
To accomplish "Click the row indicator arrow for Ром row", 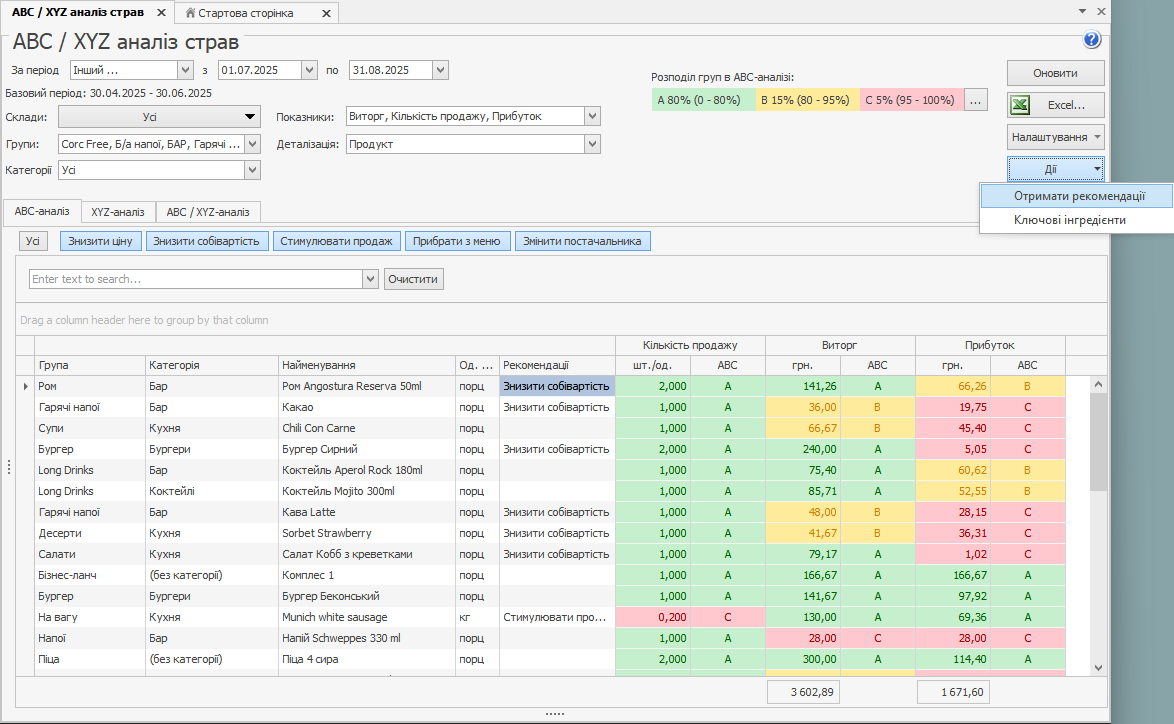I will pos(26,386).
